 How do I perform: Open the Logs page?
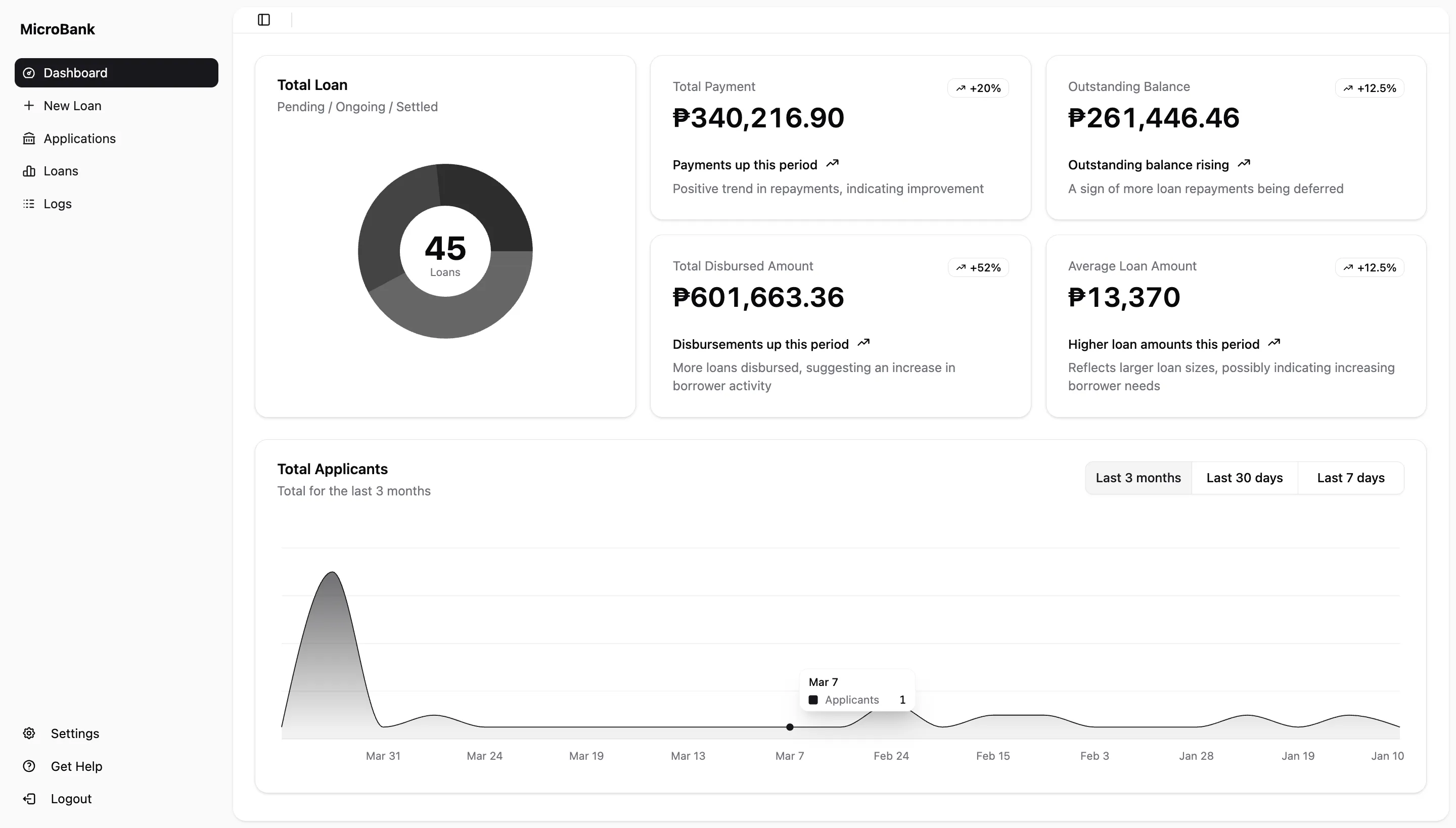[58, 204]
